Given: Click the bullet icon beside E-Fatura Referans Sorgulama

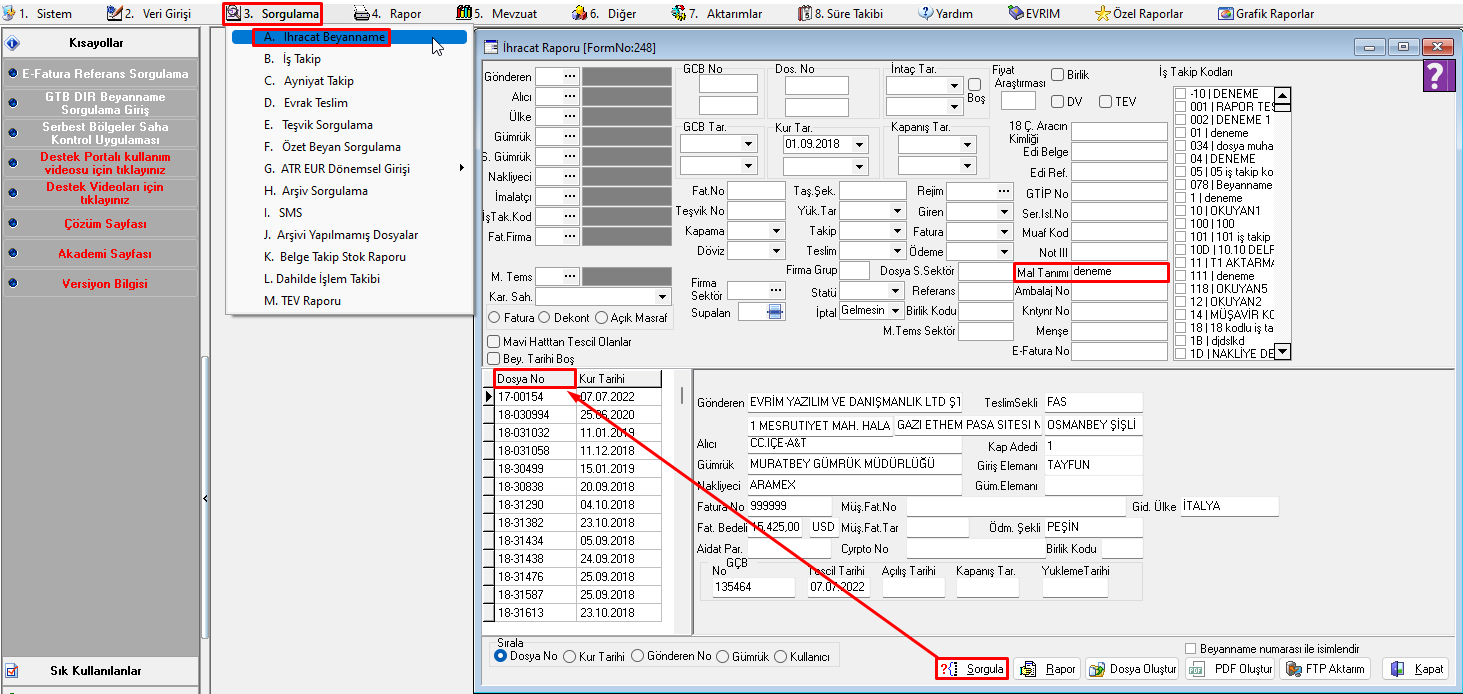Looking at the screenshot, I should click(x=12, y=75).
